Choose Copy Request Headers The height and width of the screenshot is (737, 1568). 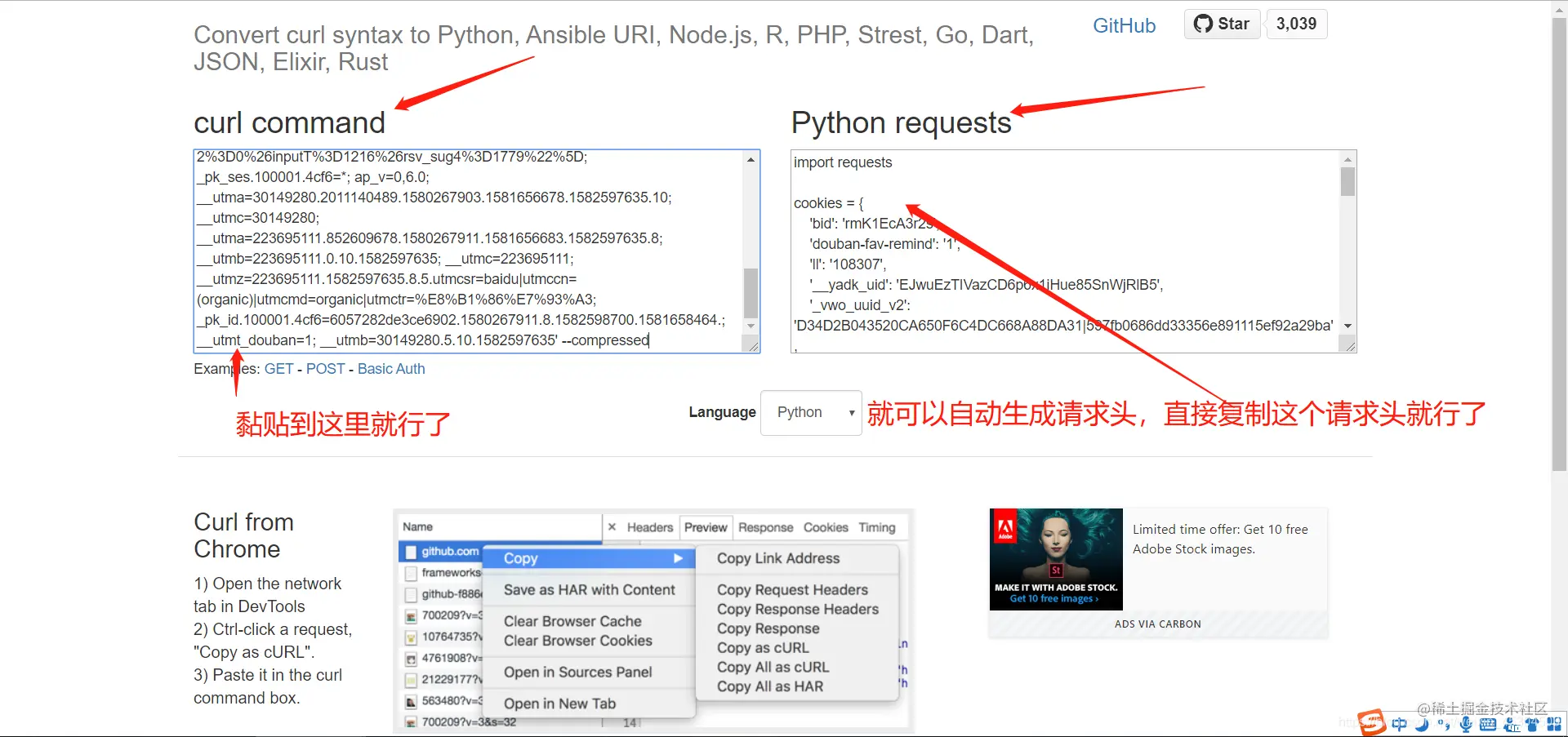click(x=792, y=589)
